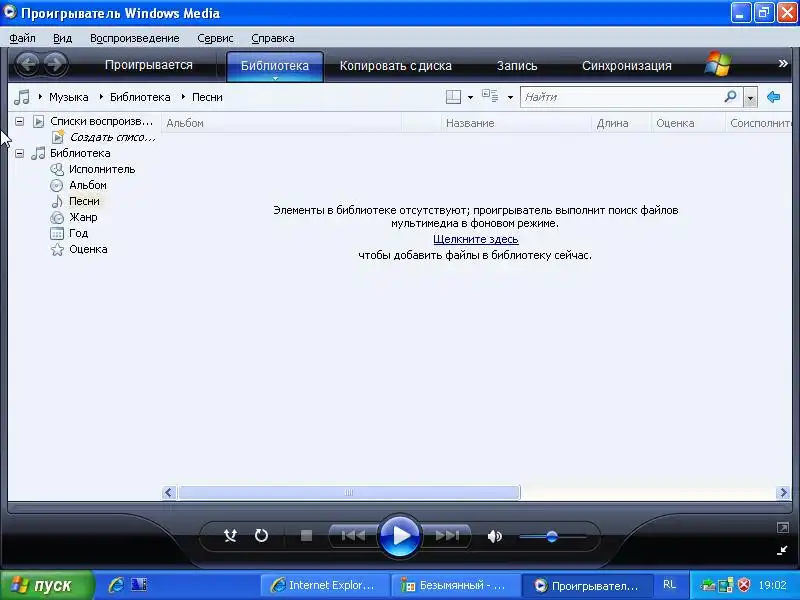Open search options dropdown arrow

[750, 97]
